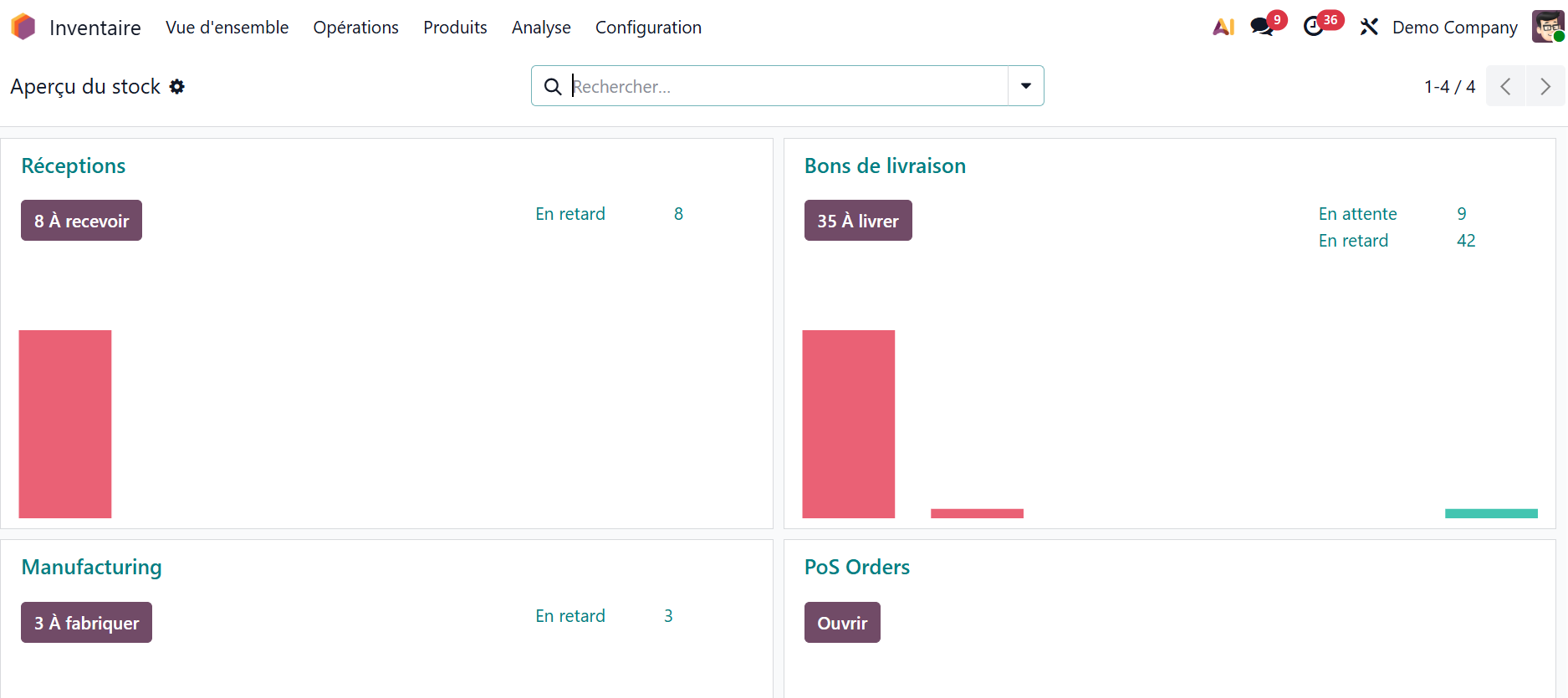Click the Inventaire app title
The image size is (1568, 698).
point(95,28)
